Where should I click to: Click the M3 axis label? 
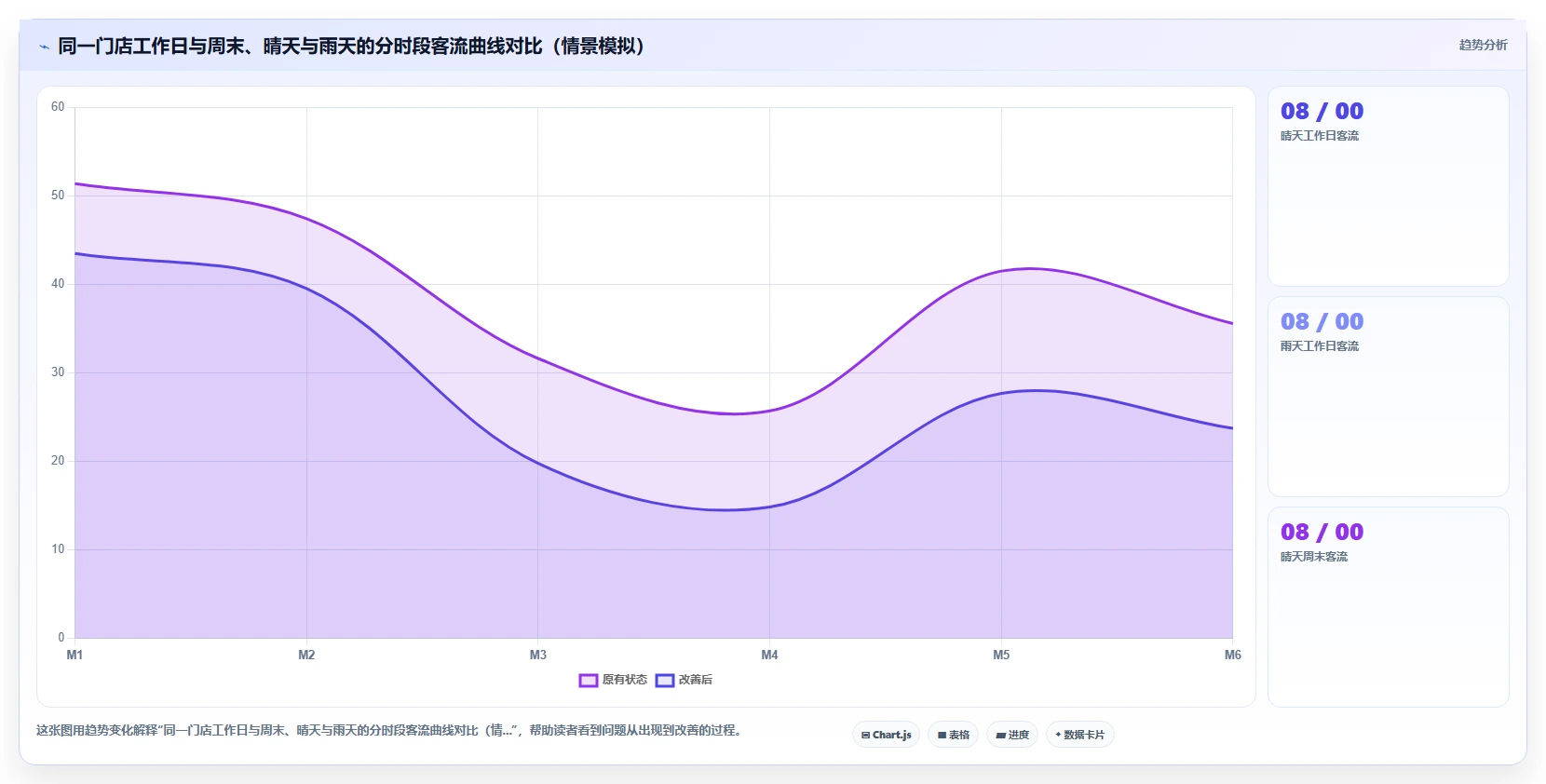point(538,655)
